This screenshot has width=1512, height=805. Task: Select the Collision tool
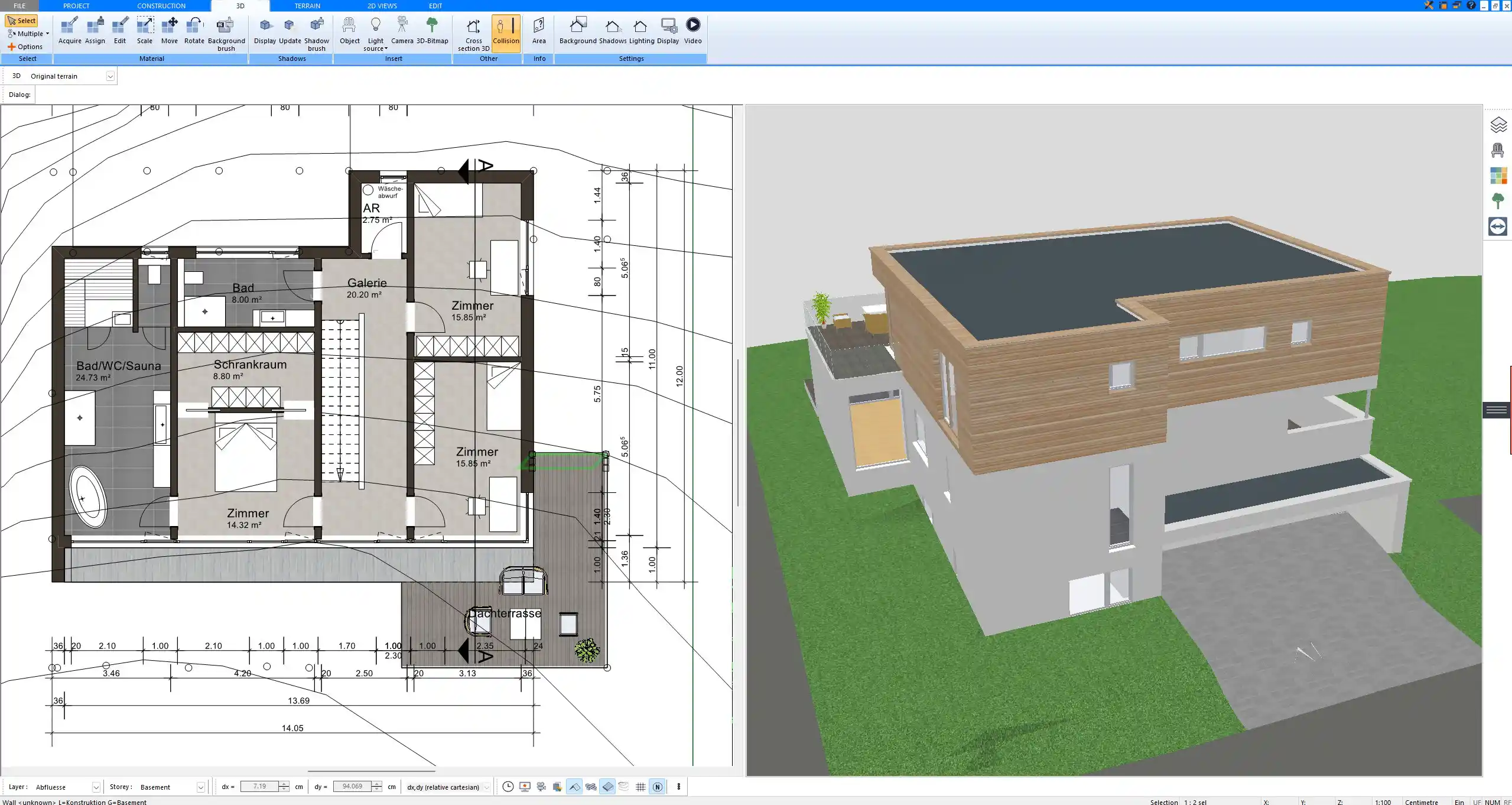tap(505, 33)
